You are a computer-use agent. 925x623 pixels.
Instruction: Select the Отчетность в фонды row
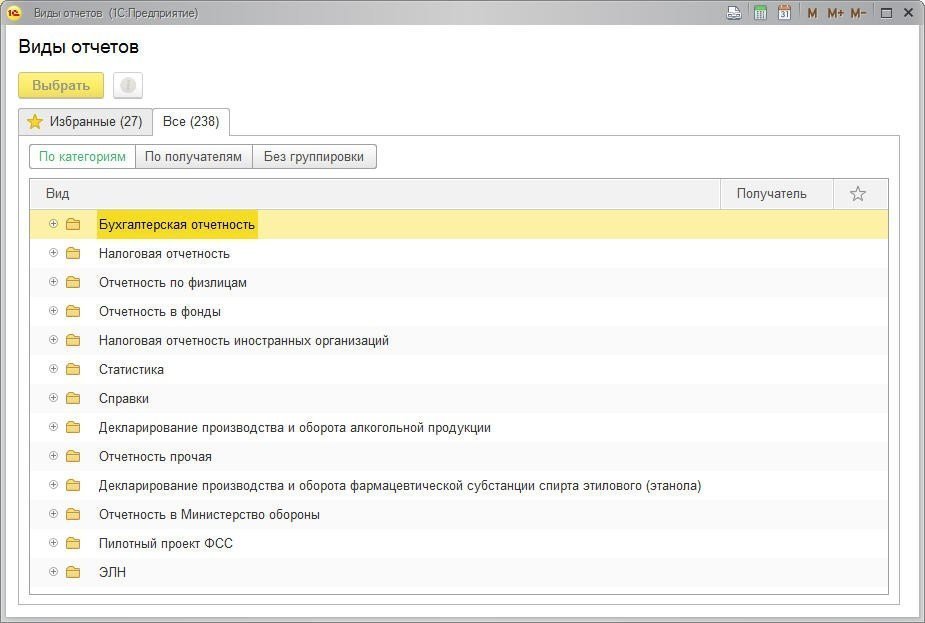pos(160,311)
